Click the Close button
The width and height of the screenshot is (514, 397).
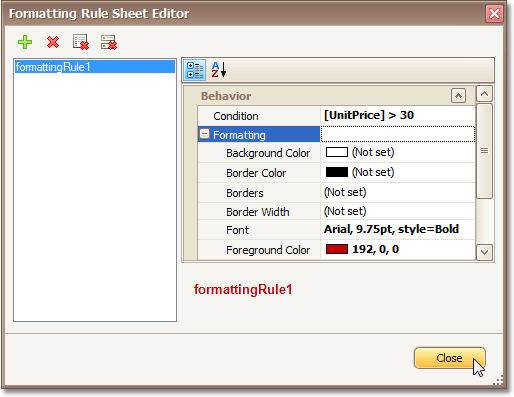(x=449, y=358)
